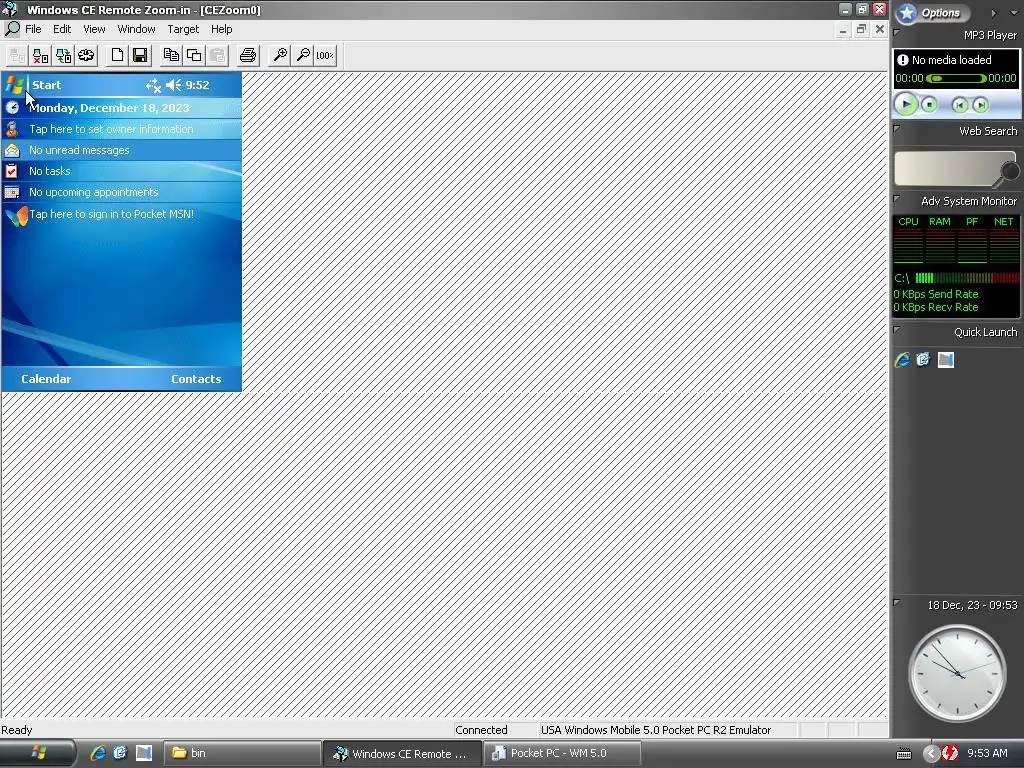Create a new zoom document
This screenshot has width=1024, height=768.
117,56
